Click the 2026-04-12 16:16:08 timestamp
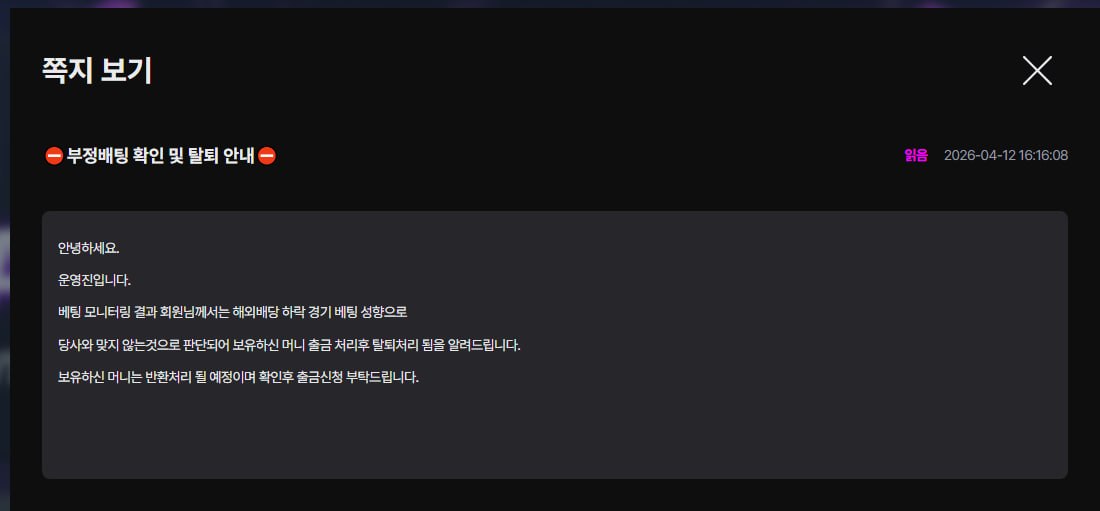 [x=1006, y=155]
